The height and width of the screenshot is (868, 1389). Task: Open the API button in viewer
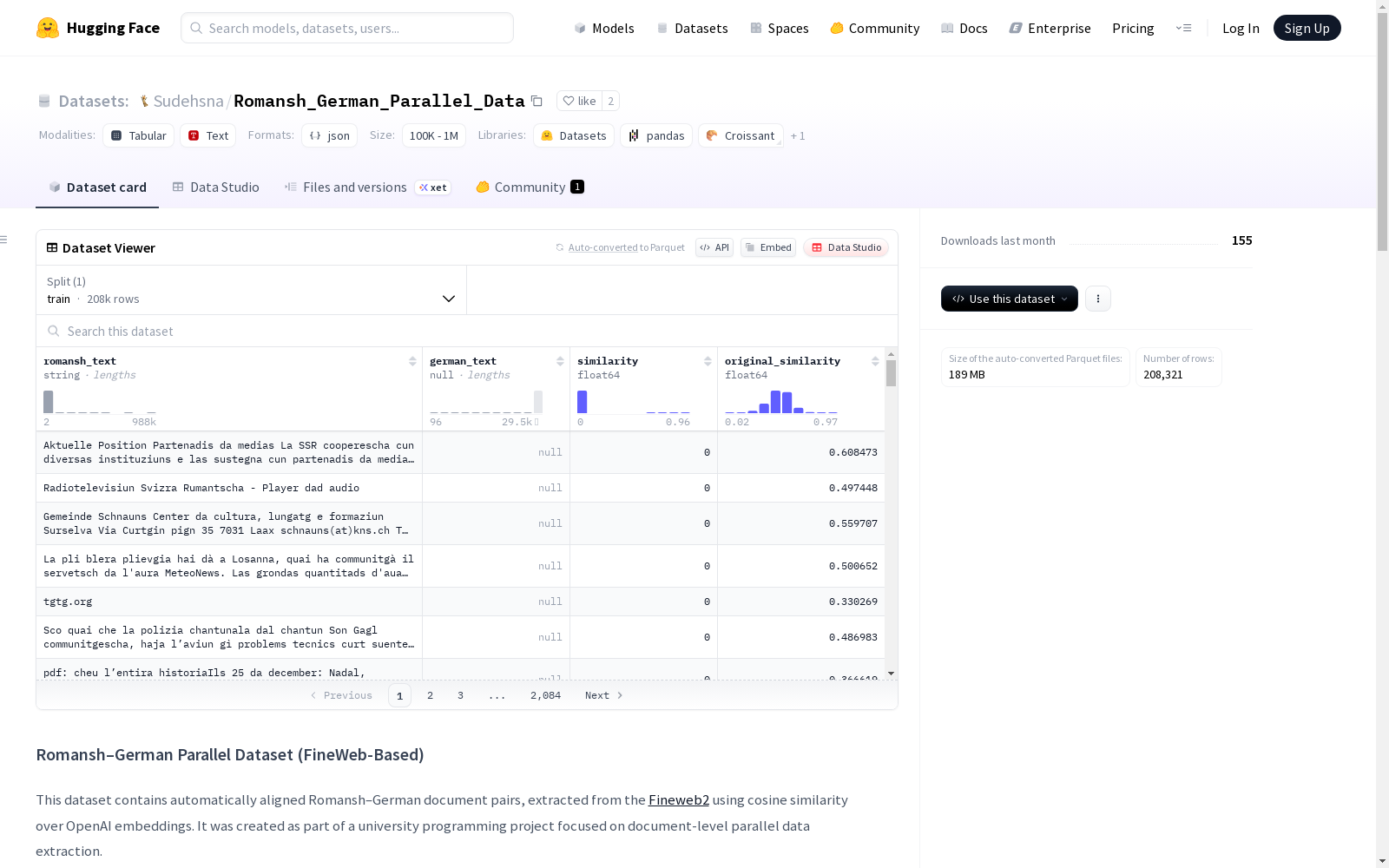tap(714, 247)
